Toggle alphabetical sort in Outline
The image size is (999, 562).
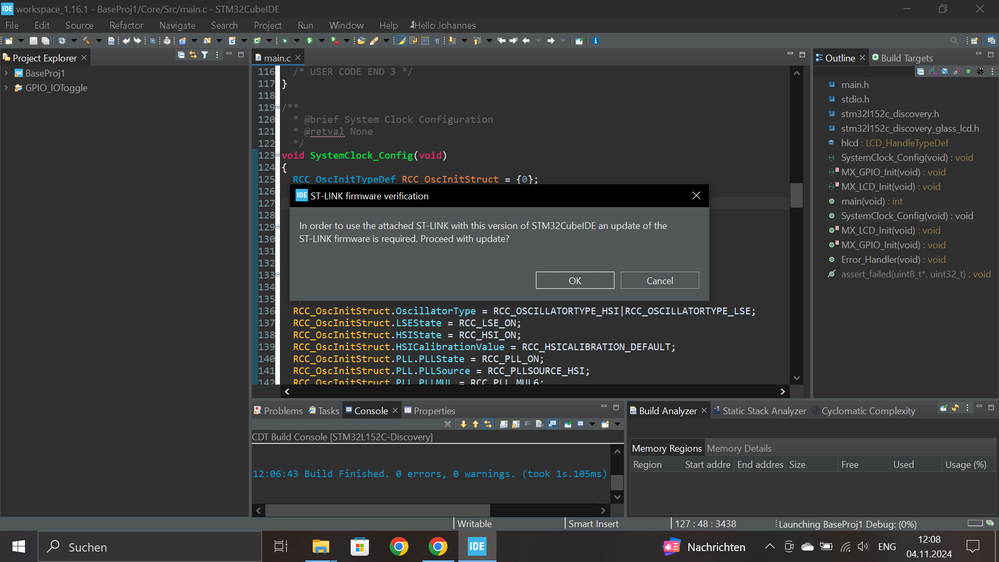[933, 71]
